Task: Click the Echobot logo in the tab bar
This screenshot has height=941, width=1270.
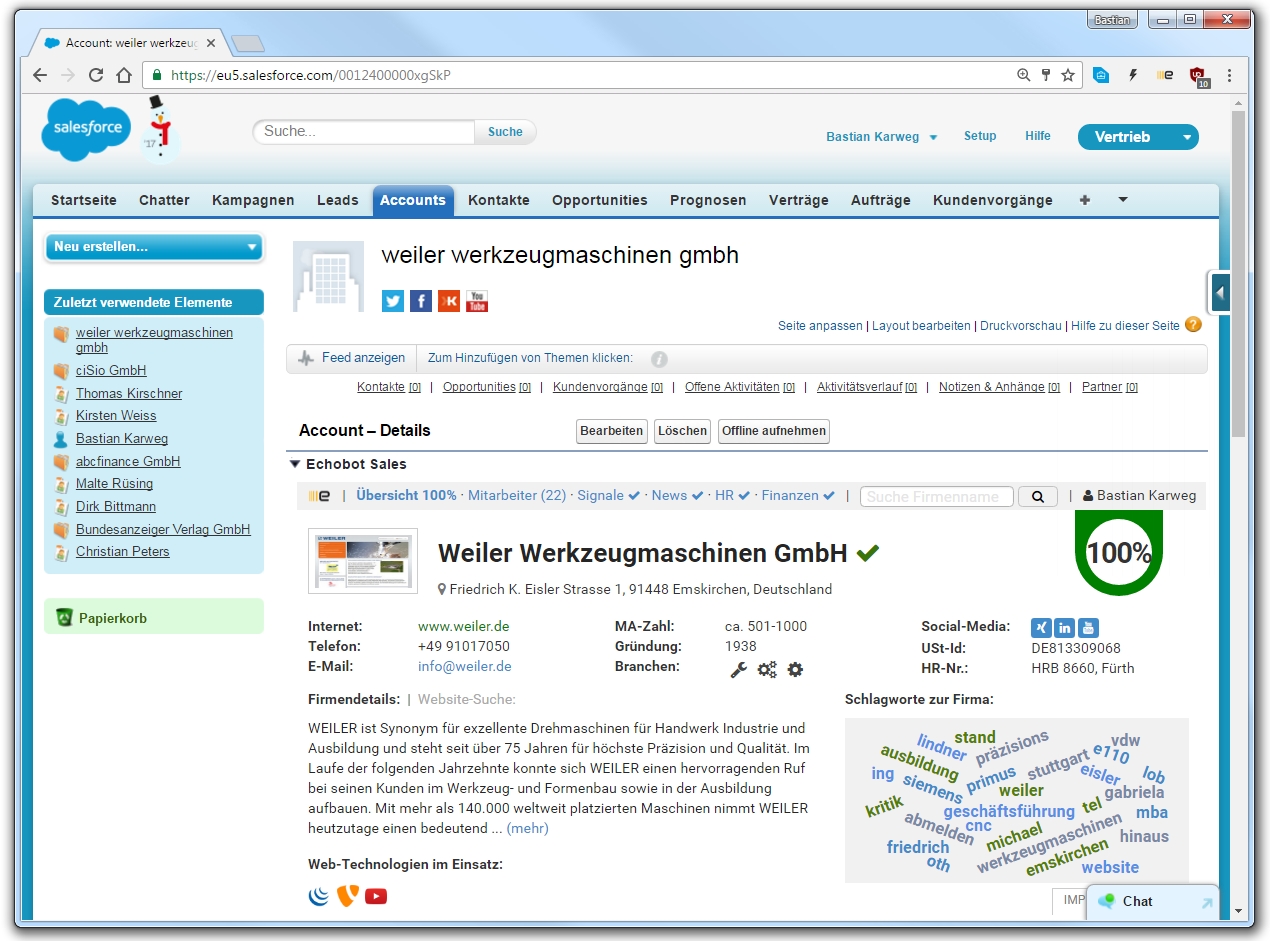Action: click(x=319, y=495)
